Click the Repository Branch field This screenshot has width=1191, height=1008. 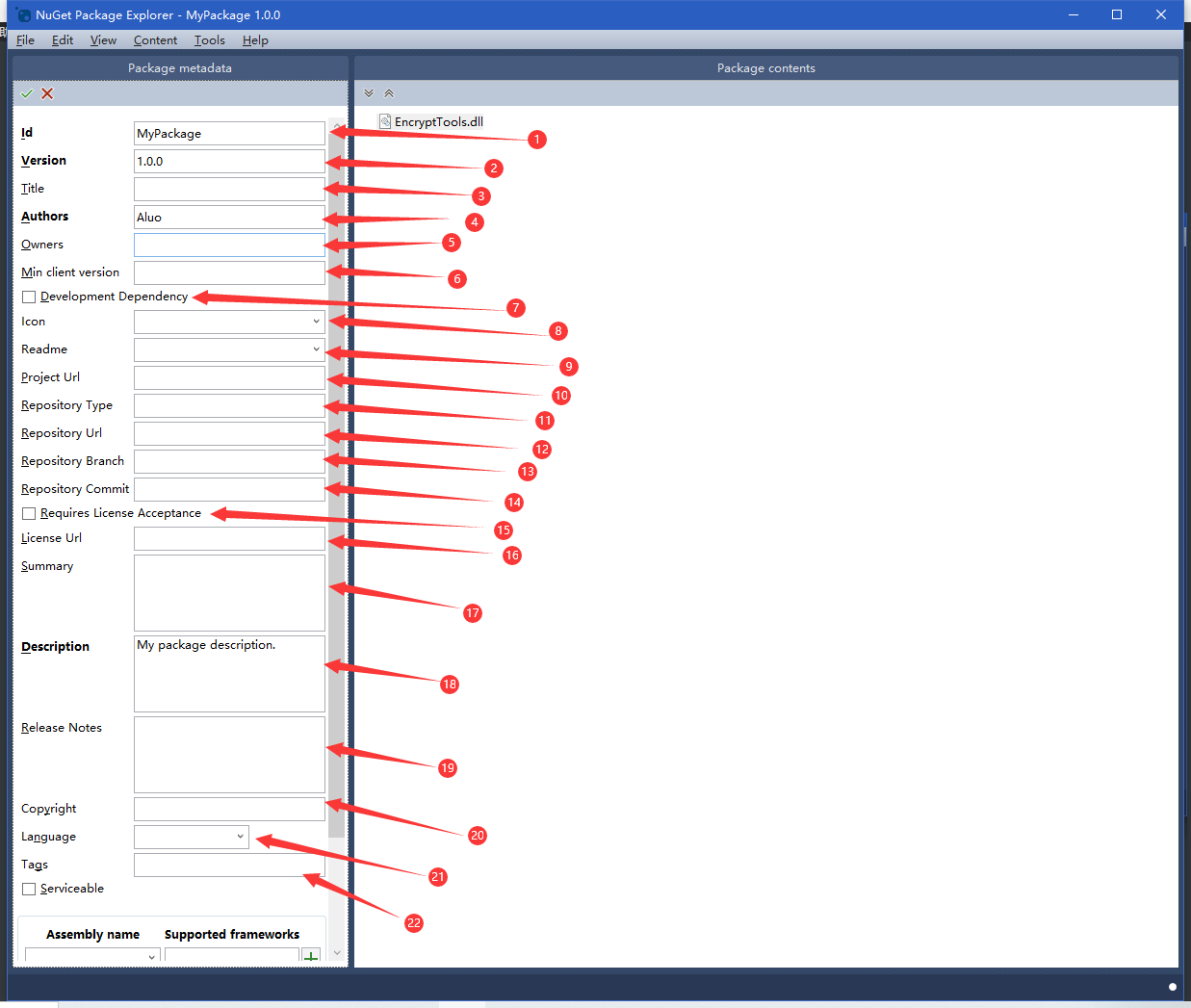click(x=229, y=461)
